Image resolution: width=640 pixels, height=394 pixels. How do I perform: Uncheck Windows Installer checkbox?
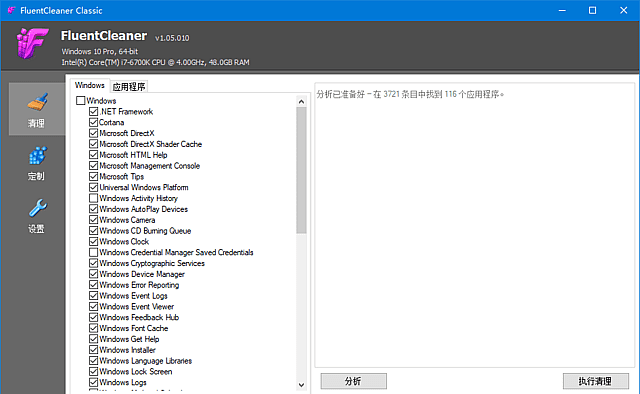coord(93,349)
